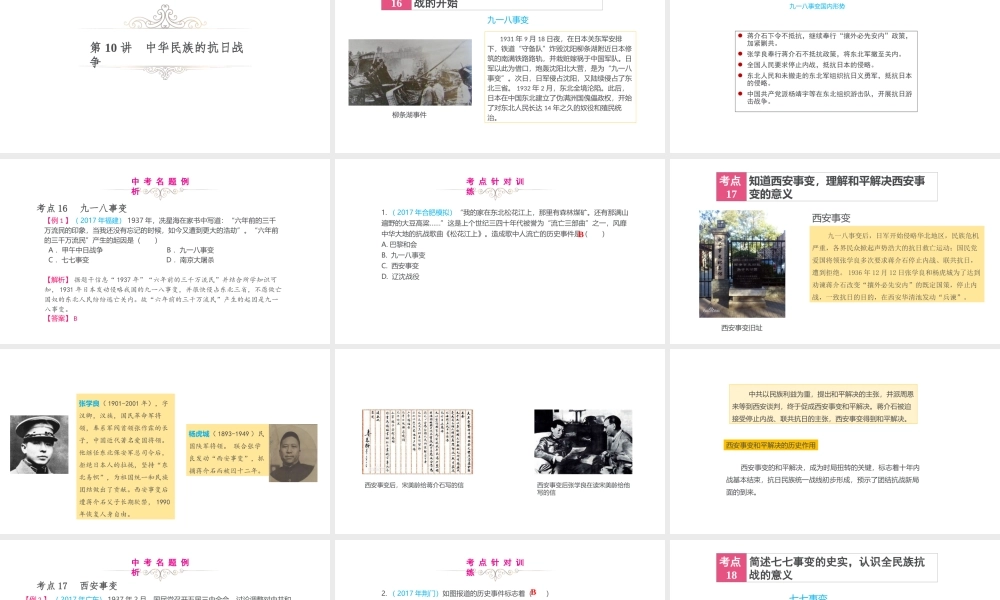Screen dimensions: 1000x600
Task: Select the title 知道西安事变，理解和平解决西安事变的意义
Action: click(837, 187)
